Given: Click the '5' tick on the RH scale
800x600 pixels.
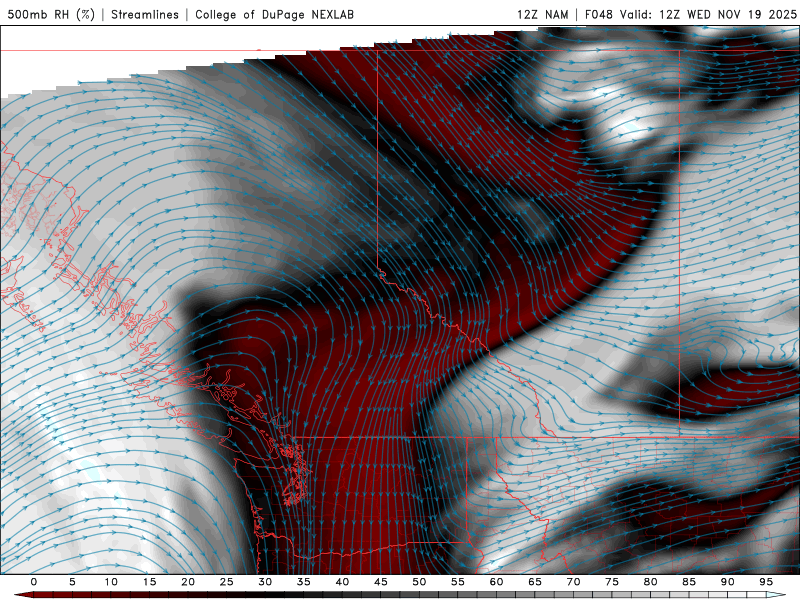Looking at the screenshot, I should click(x=72, y=582).
